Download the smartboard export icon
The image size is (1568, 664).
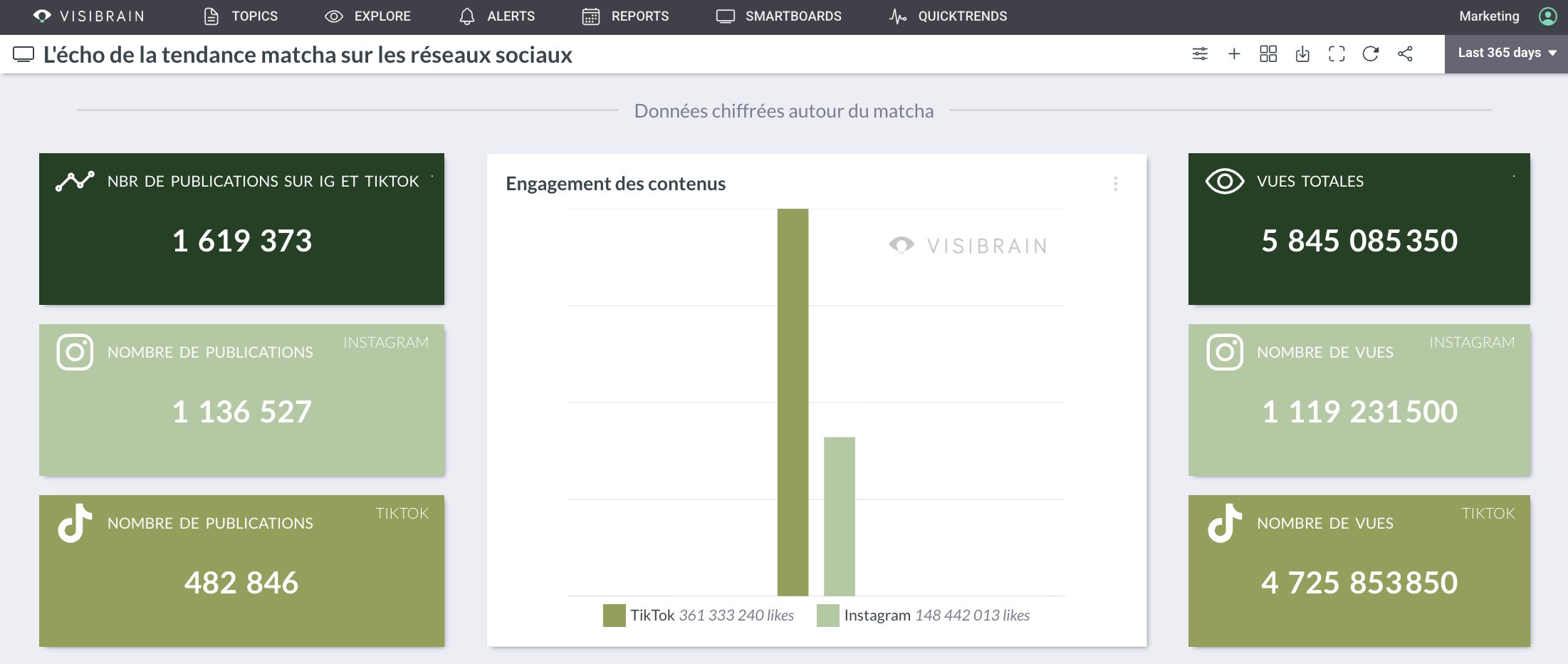[x=1302, y=53]
